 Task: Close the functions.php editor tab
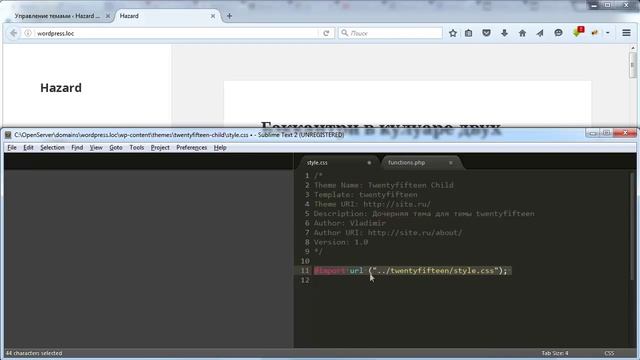(x=451, y=162)
